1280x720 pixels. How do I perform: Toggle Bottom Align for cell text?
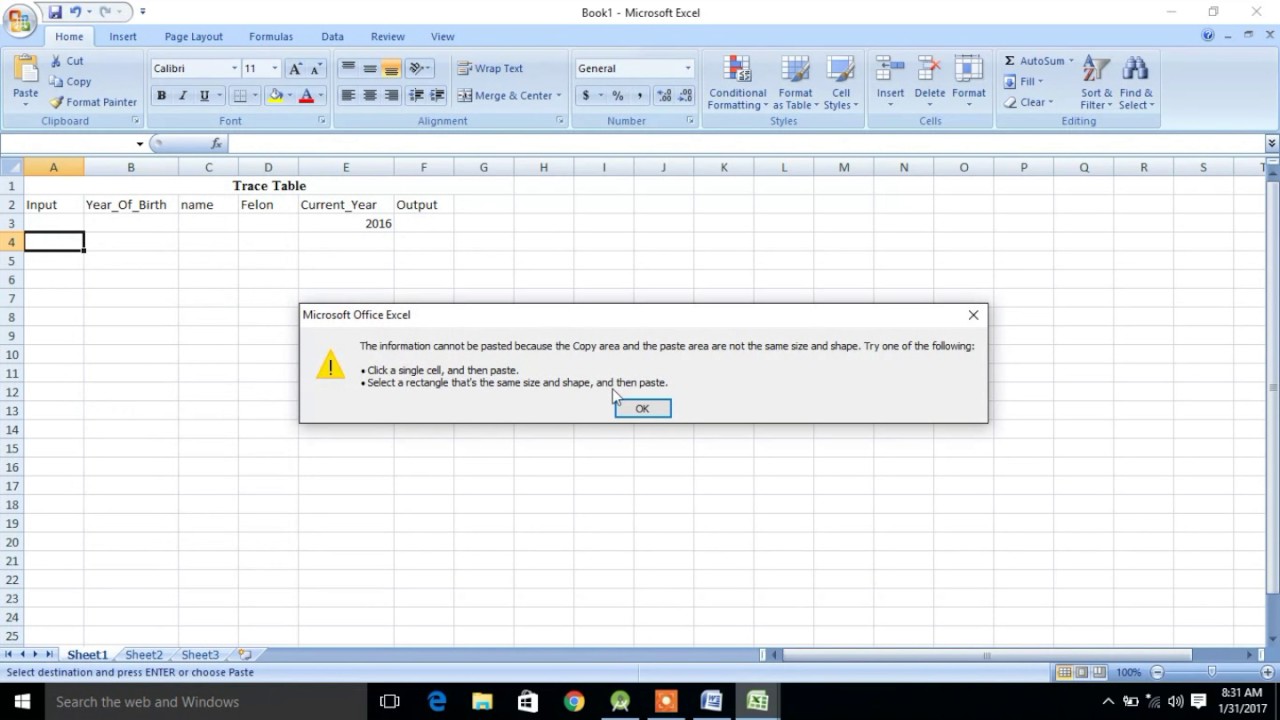[391, 68]
